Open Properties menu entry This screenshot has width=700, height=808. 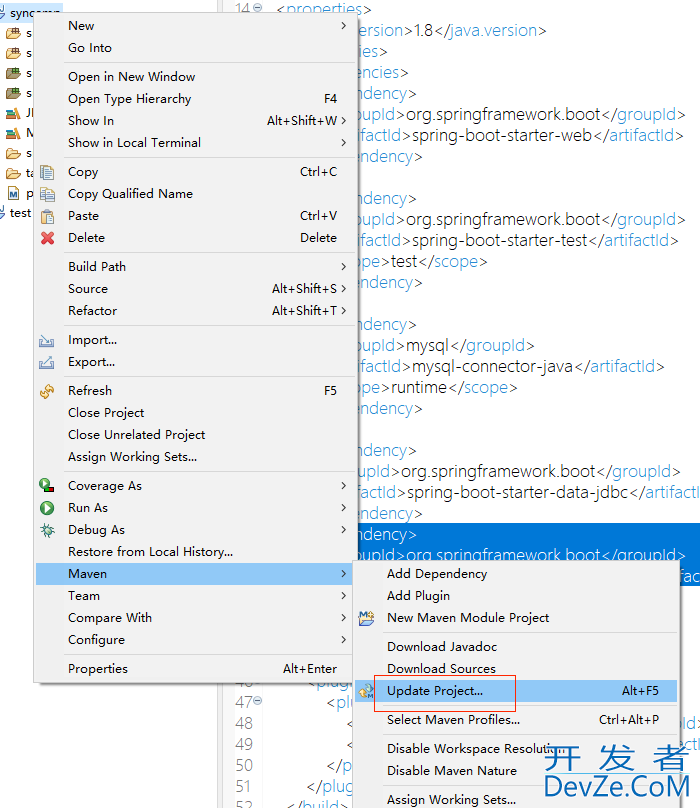pyautogui.click(x=195, y=669)
